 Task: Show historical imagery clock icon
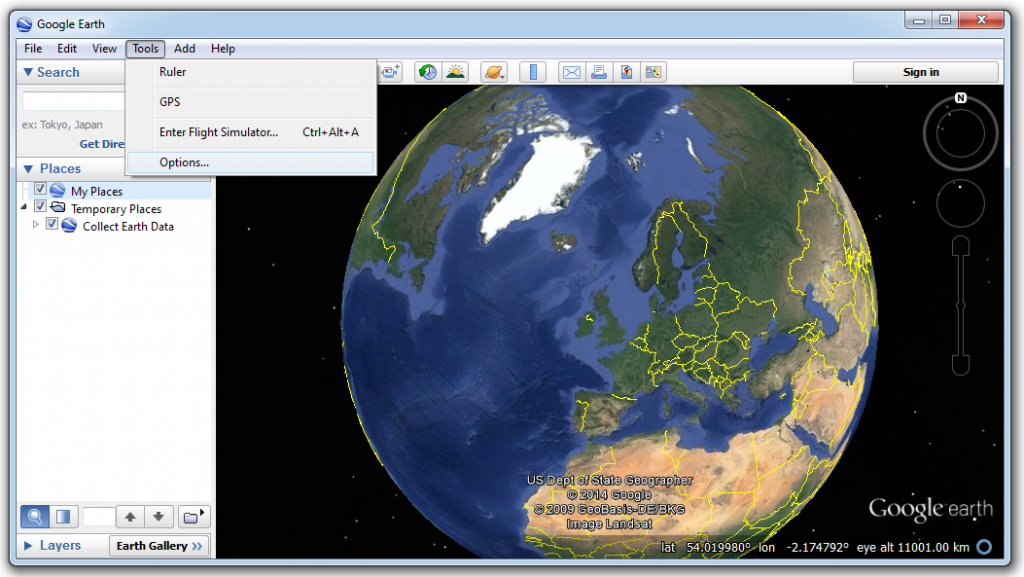click(x=428, y=72)
